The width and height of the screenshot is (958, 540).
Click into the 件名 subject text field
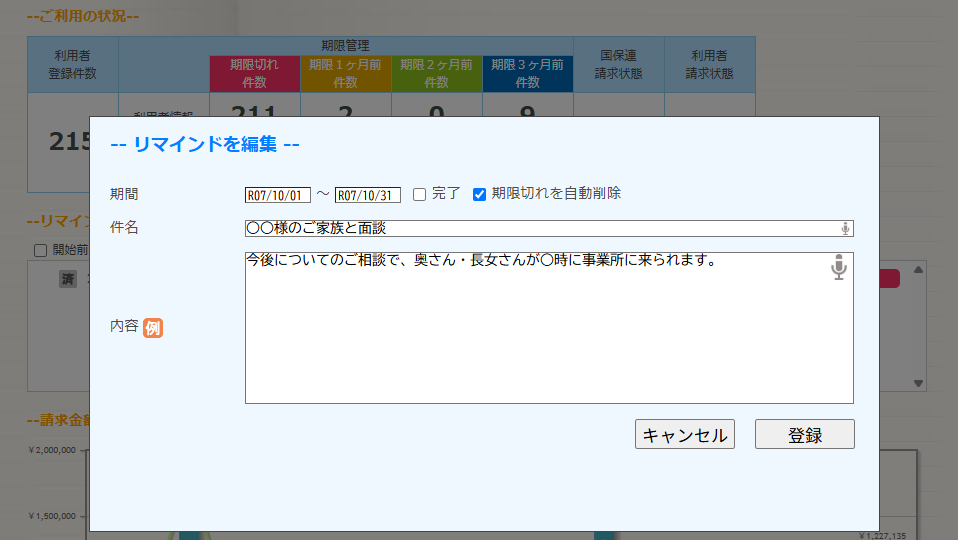click(x=540, y=229)
